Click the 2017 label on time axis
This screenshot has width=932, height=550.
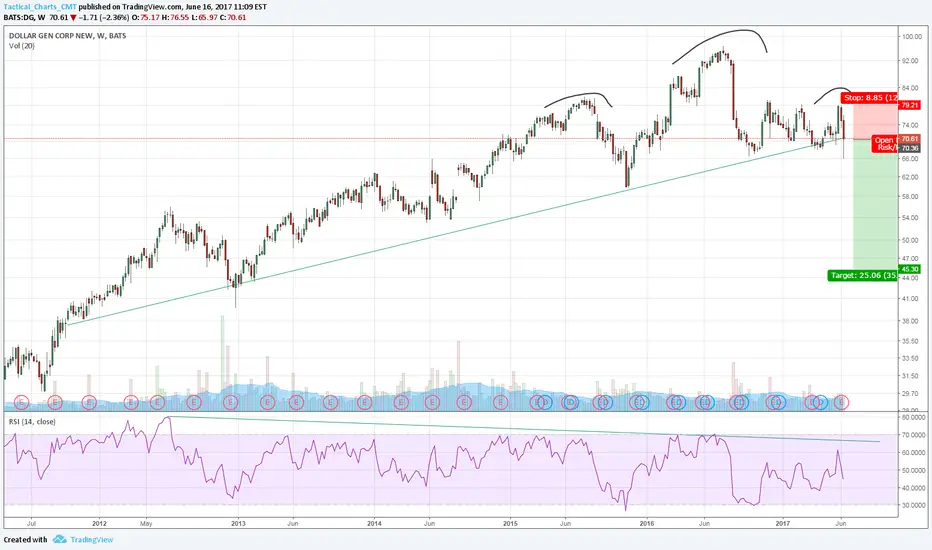(783, 524)
